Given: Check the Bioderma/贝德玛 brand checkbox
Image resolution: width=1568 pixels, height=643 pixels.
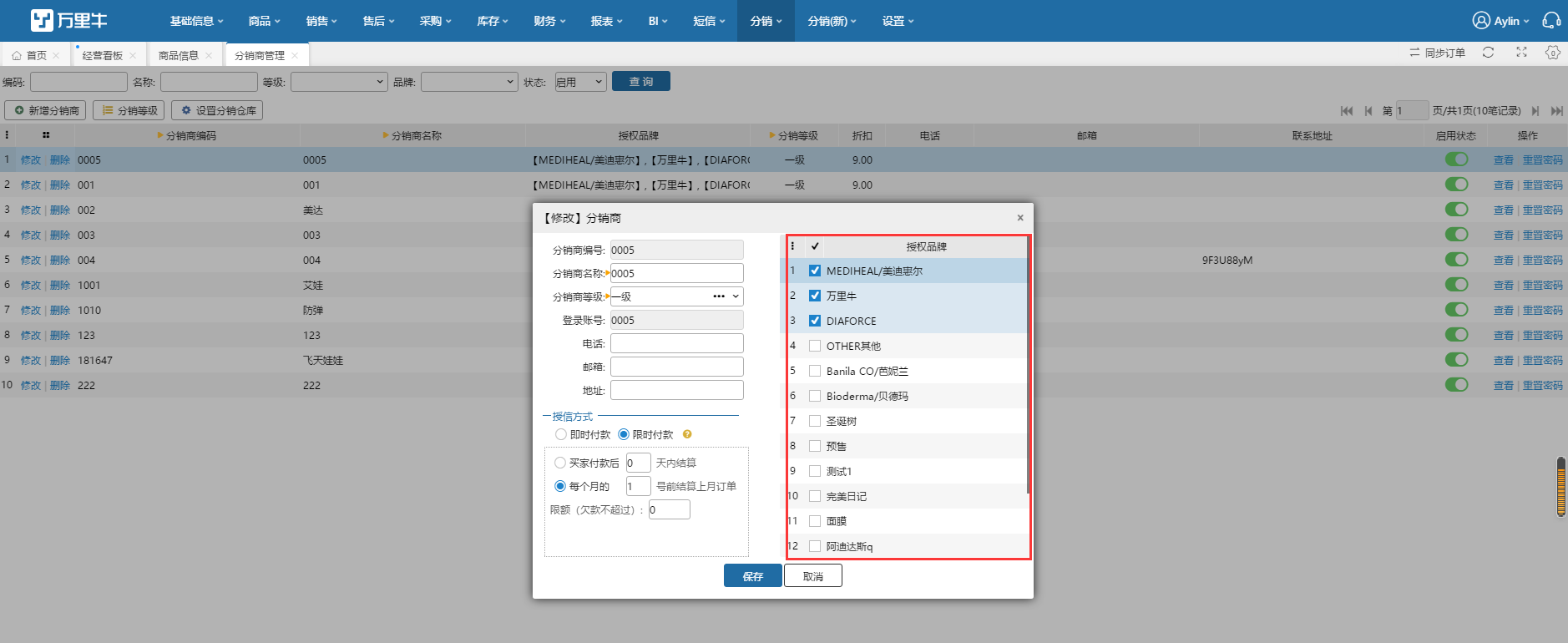Looking at the screenshot, I should point(815,396).
